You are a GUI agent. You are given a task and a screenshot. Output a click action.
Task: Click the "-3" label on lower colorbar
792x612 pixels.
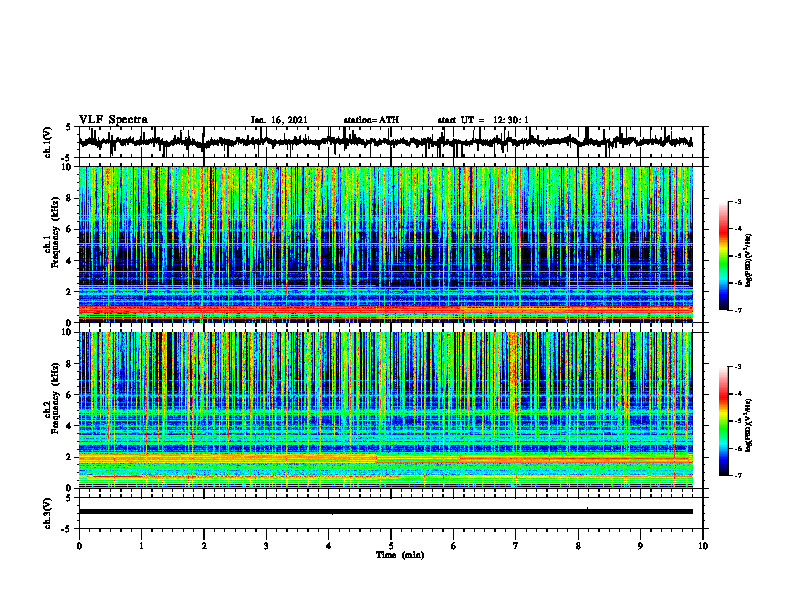737,367
